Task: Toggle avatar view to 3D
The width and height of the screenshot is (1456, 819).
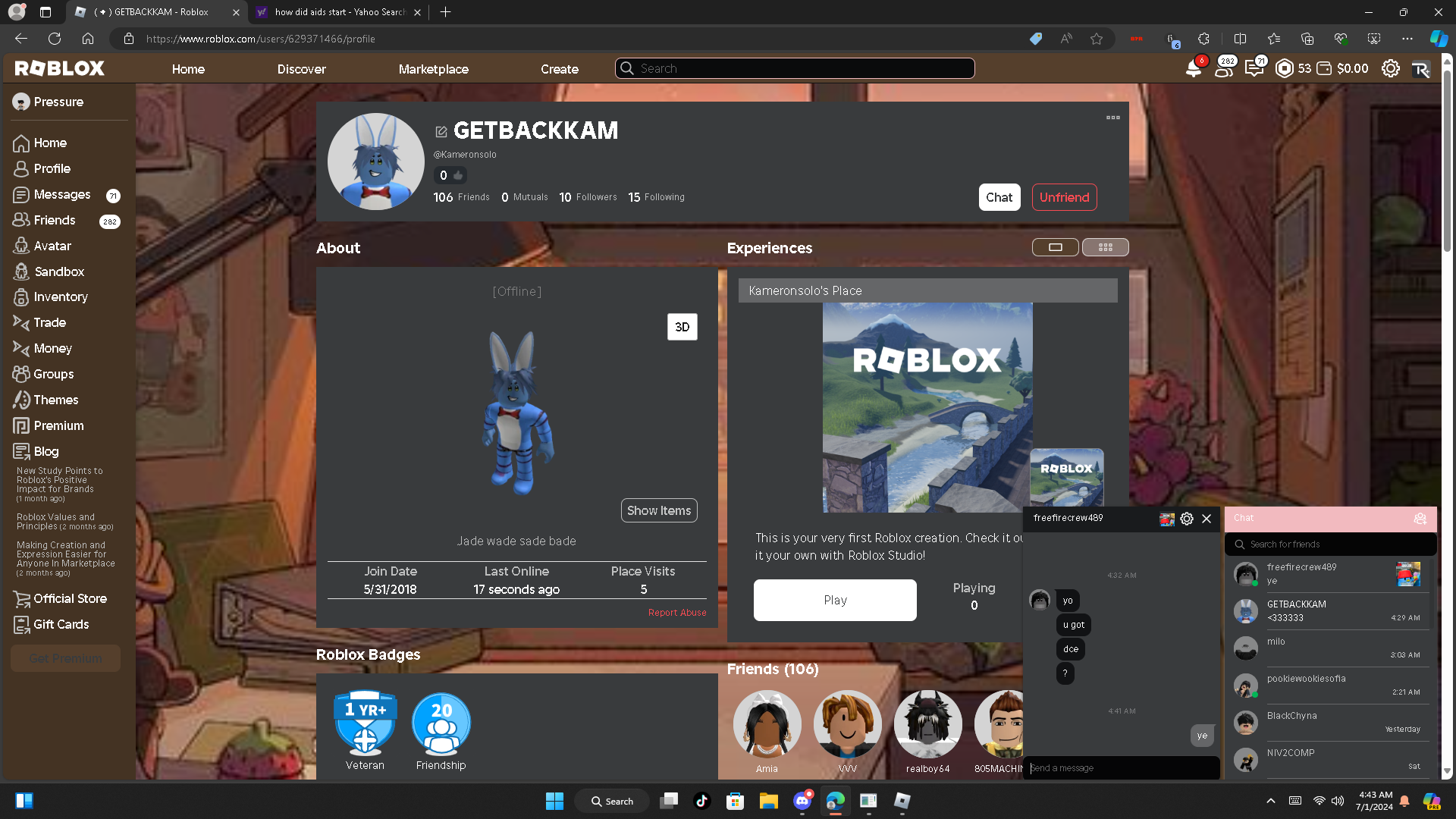Action: [x=682, y=327]
